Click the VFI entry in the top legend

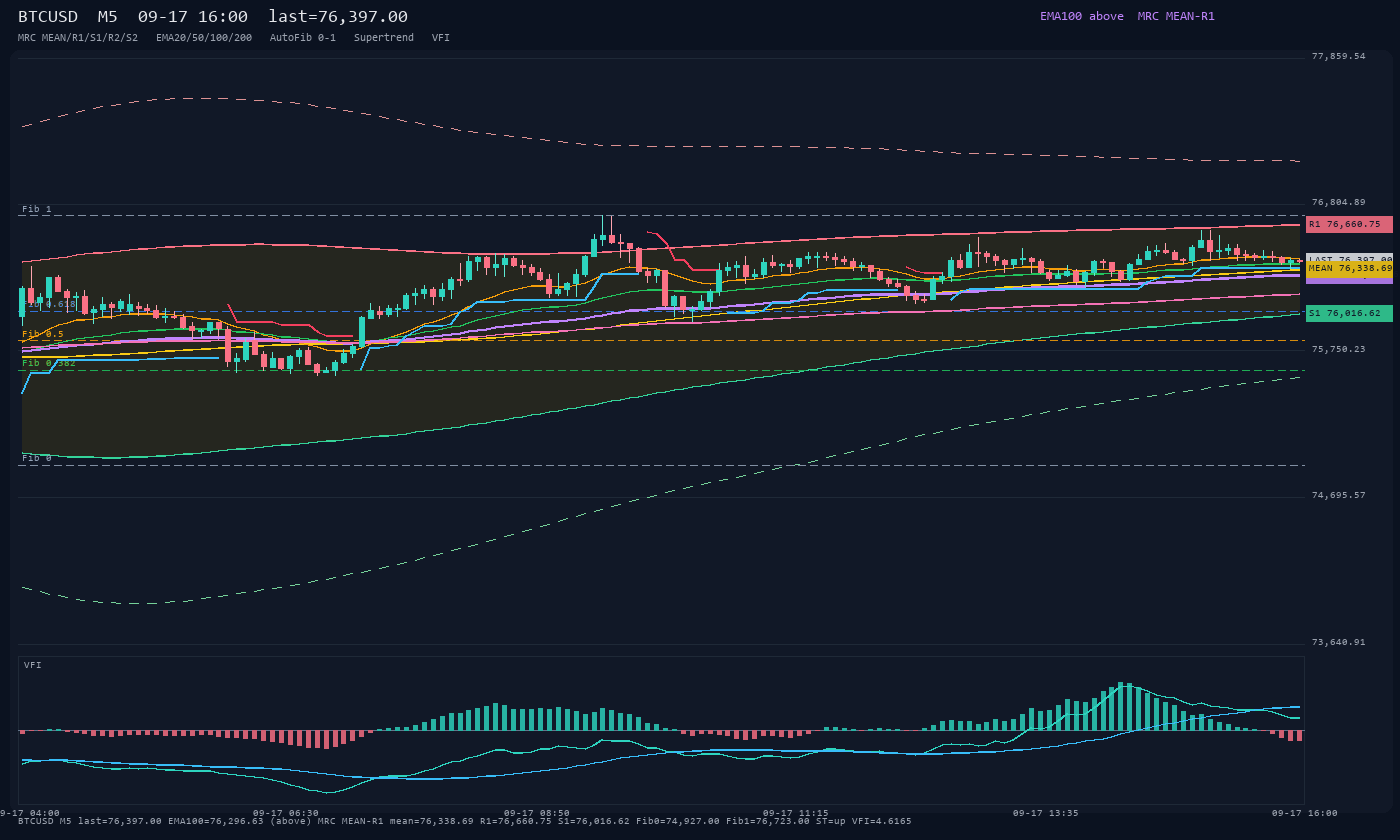click(x=441, y=38)
